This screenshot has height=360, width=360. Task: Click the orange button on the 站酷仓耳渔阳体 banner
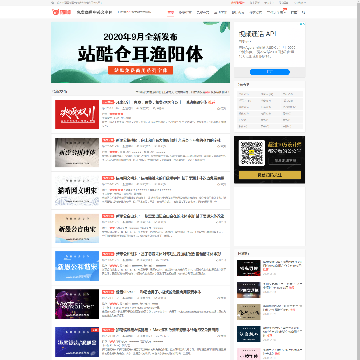pos(140,70)
